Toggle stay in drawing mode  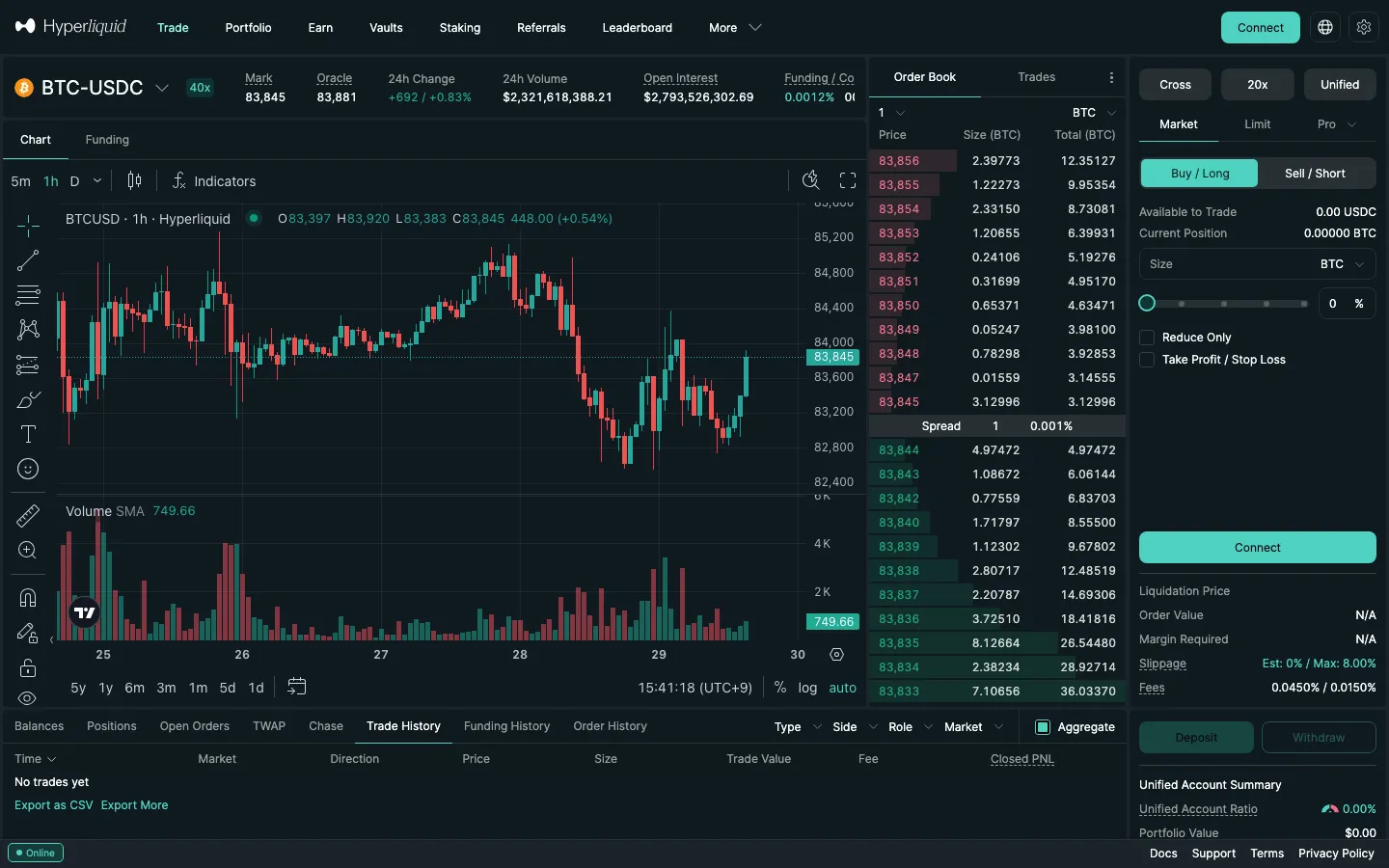coord(28,633)
